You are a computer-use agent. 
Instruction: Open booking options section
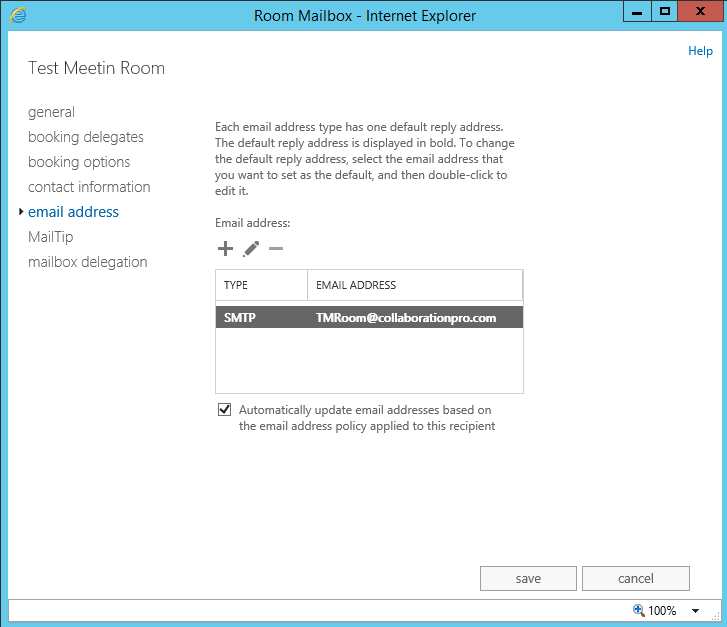point(79,162)
